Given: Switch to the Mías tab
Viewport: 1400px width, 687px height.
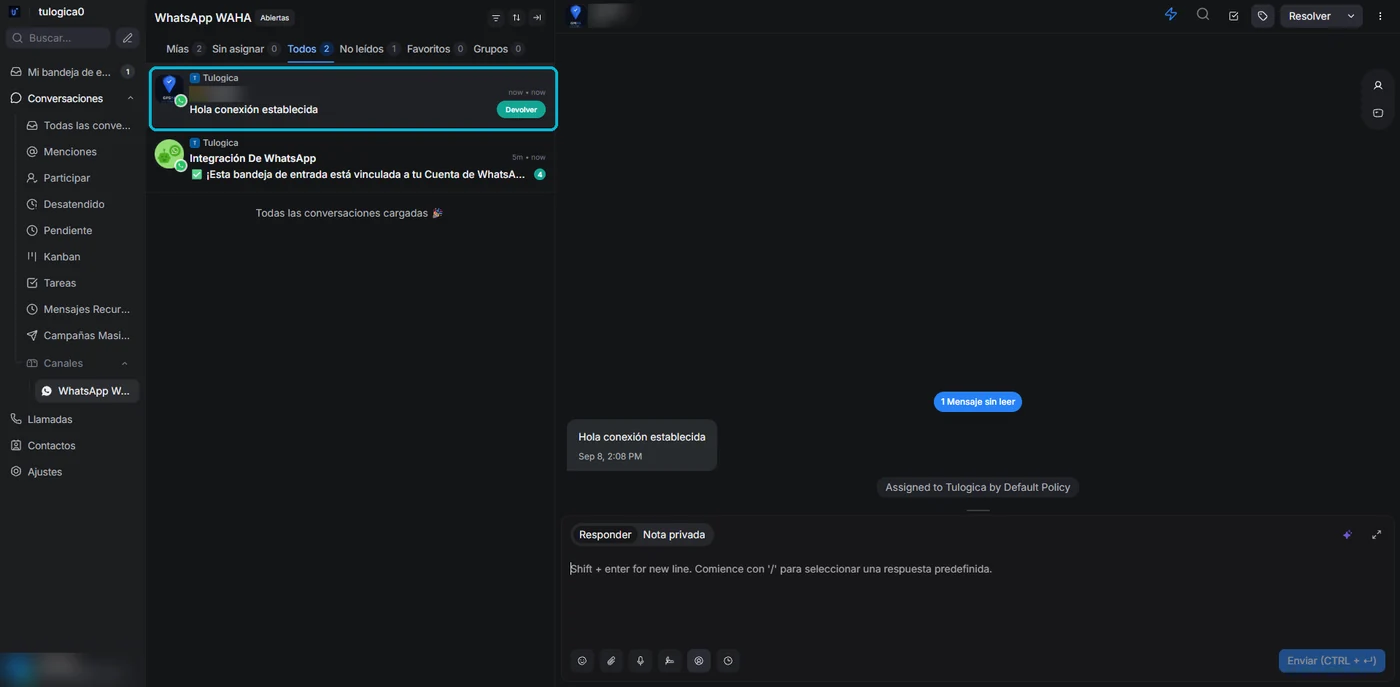Looking at the screenshot, I should click(x=184, y=49).
